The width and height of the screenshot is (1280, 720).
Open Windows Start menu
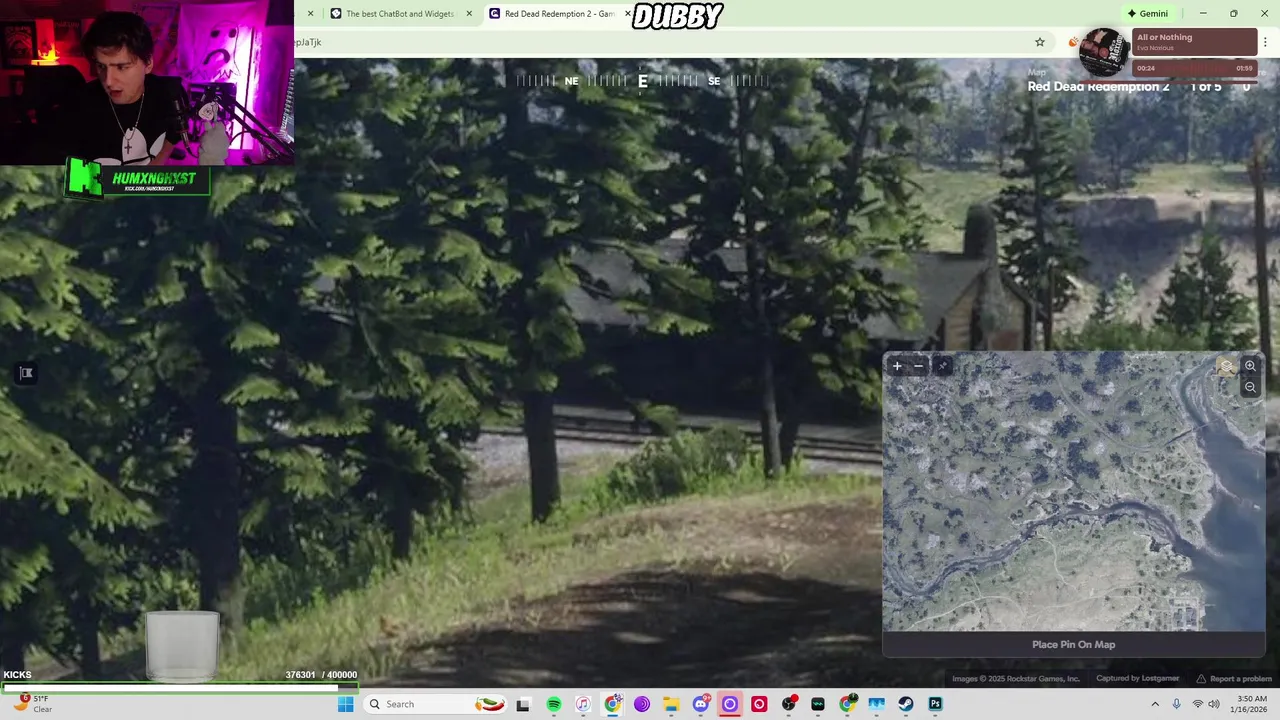point(345,704)
